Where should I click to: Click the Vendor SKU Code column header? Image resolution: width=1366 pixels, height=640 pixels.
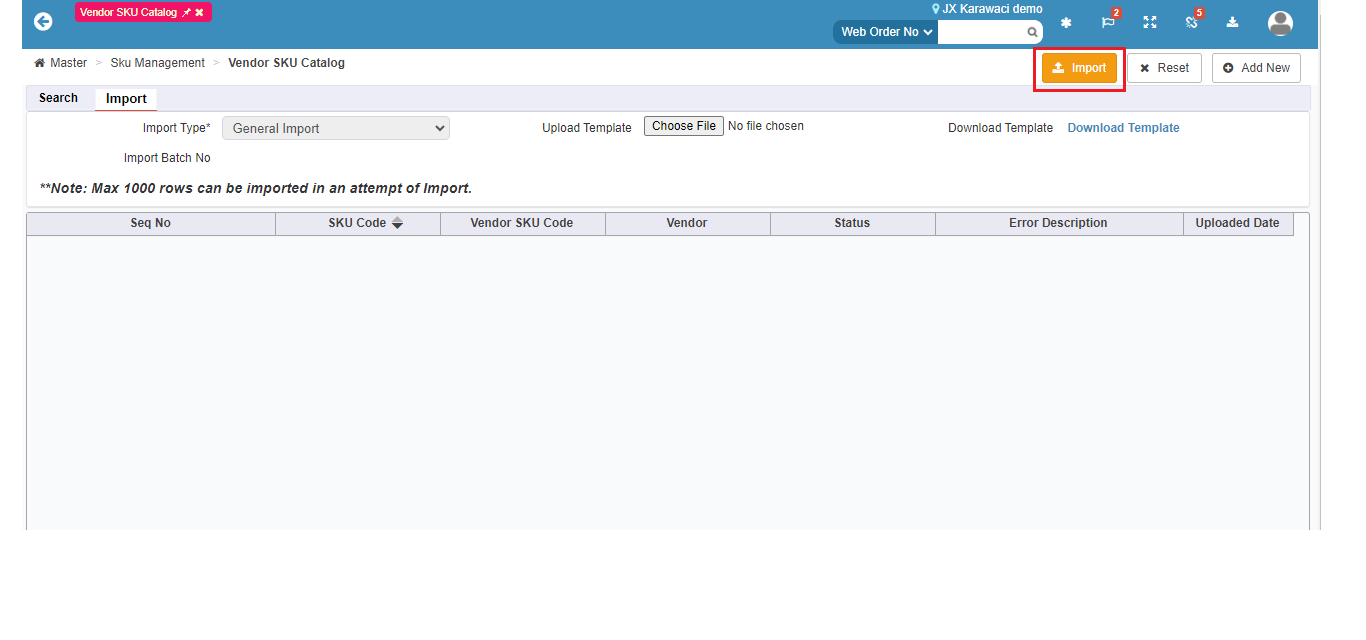(522, 223)
